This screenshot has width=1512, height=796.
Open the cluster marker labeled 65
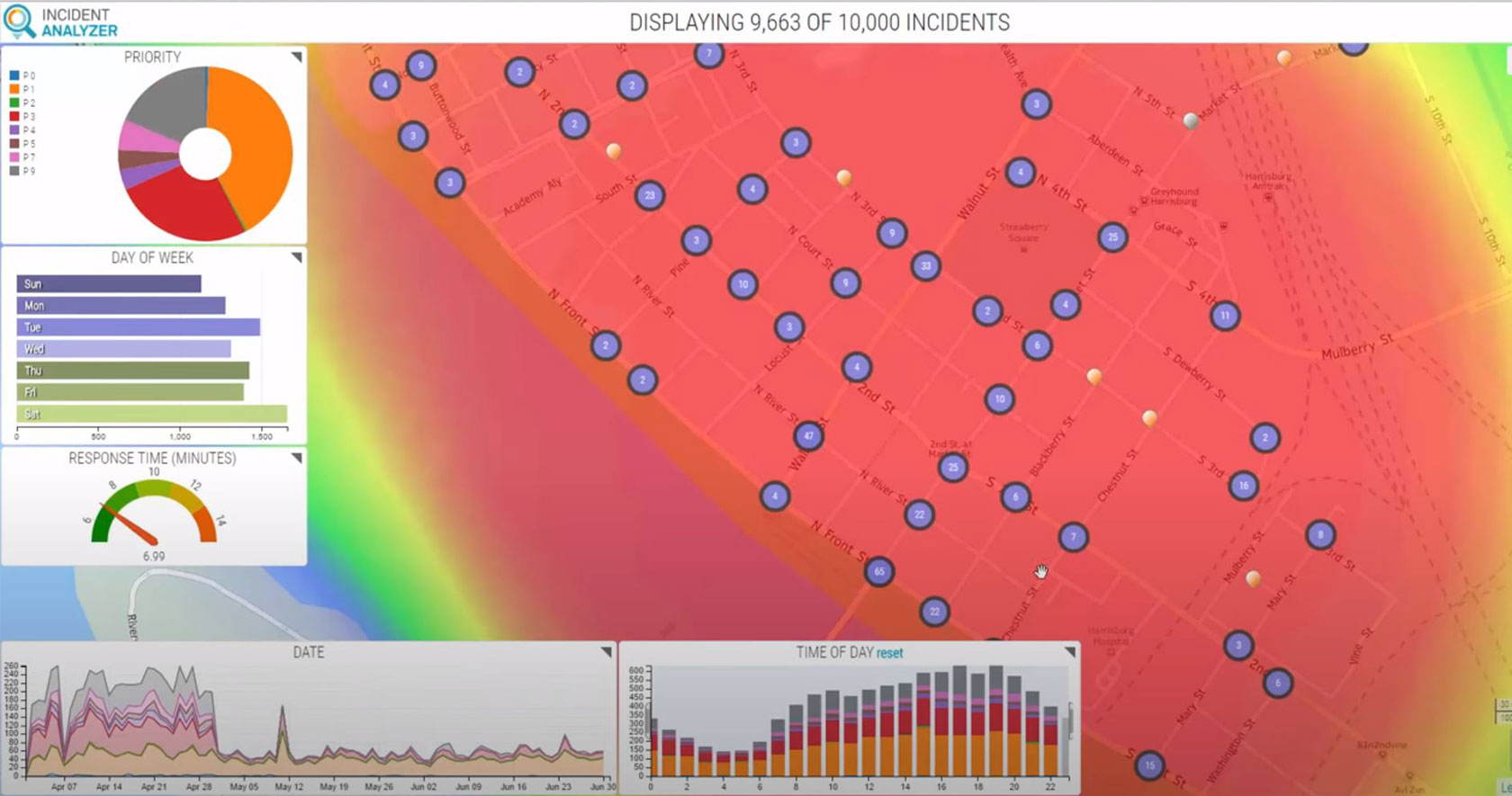(x=879, y=571)
